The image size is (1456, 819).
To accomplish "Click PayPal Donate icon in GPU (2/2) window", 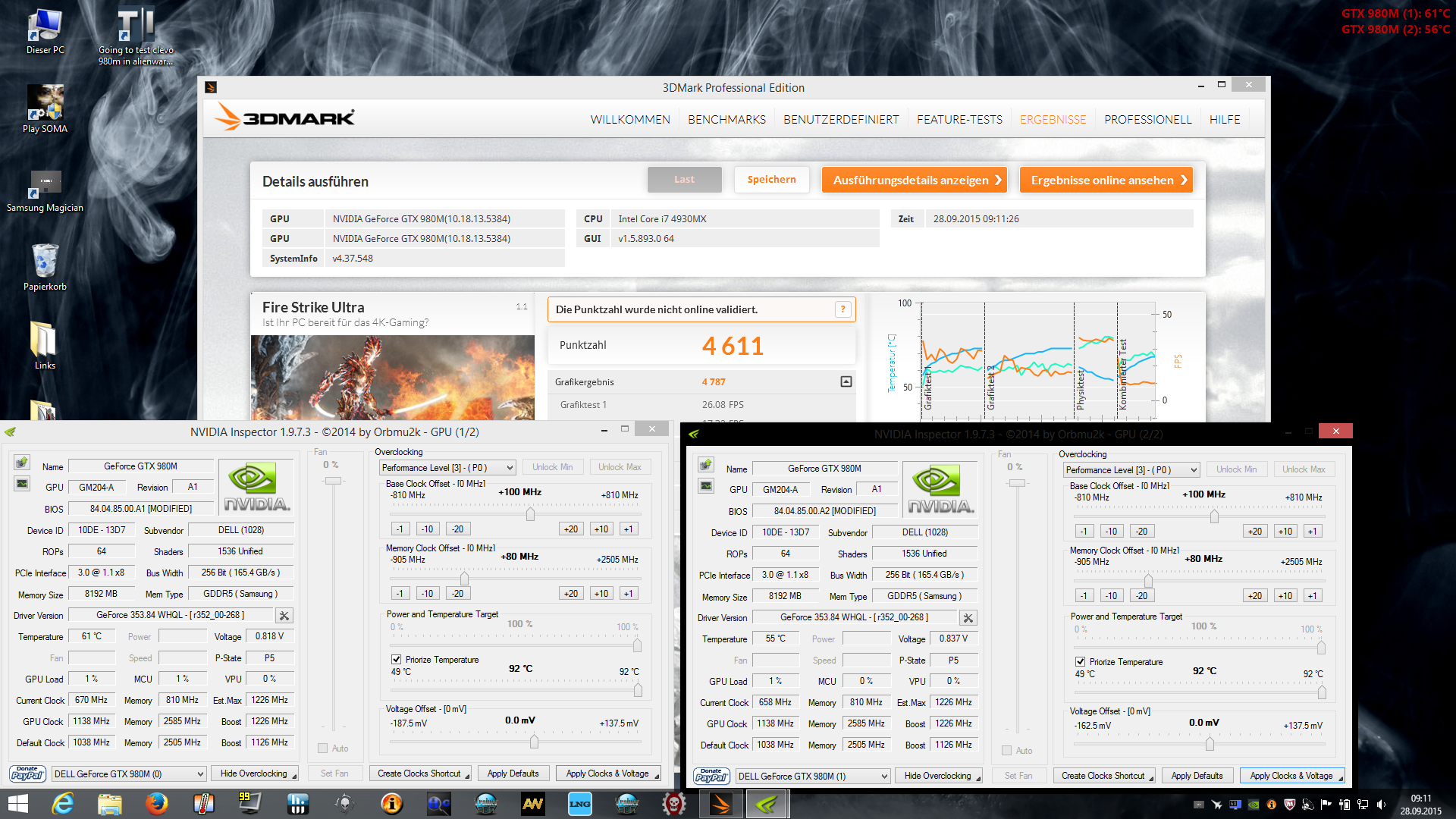I will 711,776.
